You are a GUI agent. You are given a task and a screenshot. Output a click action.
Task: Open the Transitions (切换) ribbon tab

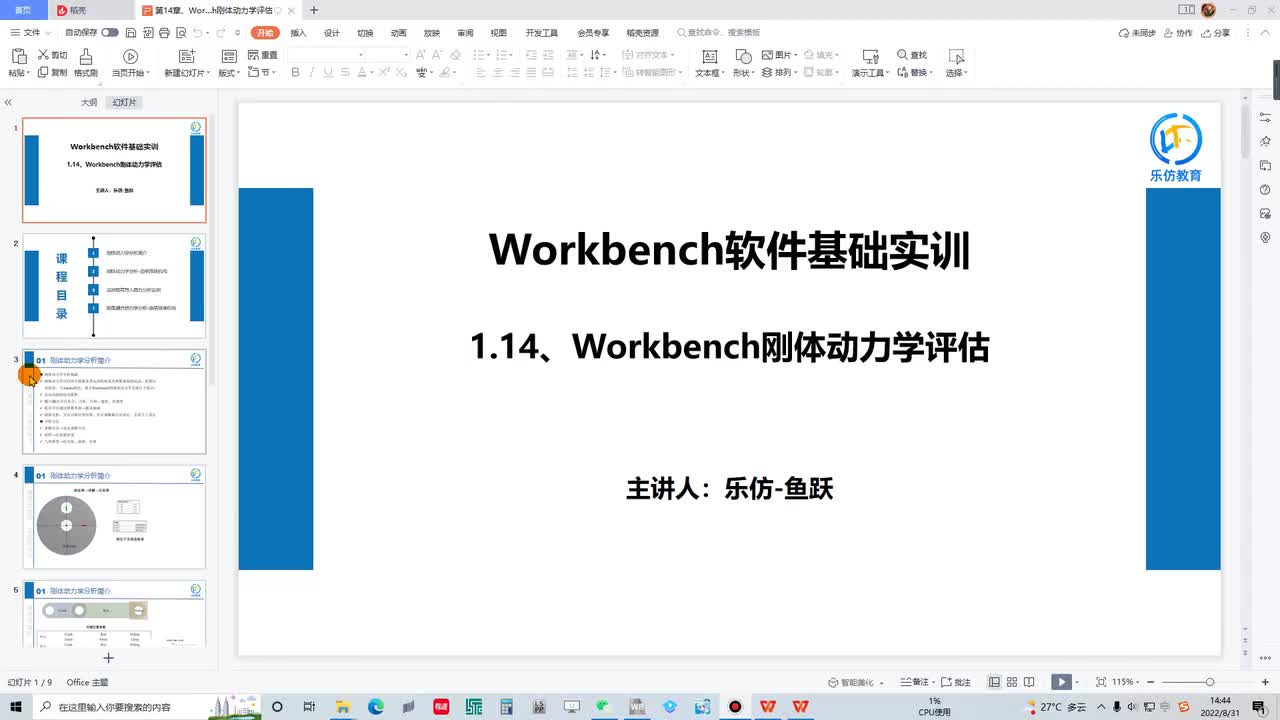pyautogui.click(x=365, y=33)
